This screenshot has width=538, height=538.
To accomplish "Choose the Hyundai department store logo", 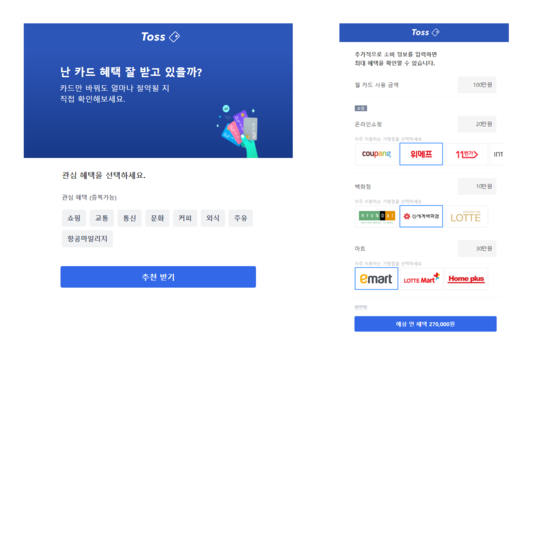I will click(x=376, y=217).
